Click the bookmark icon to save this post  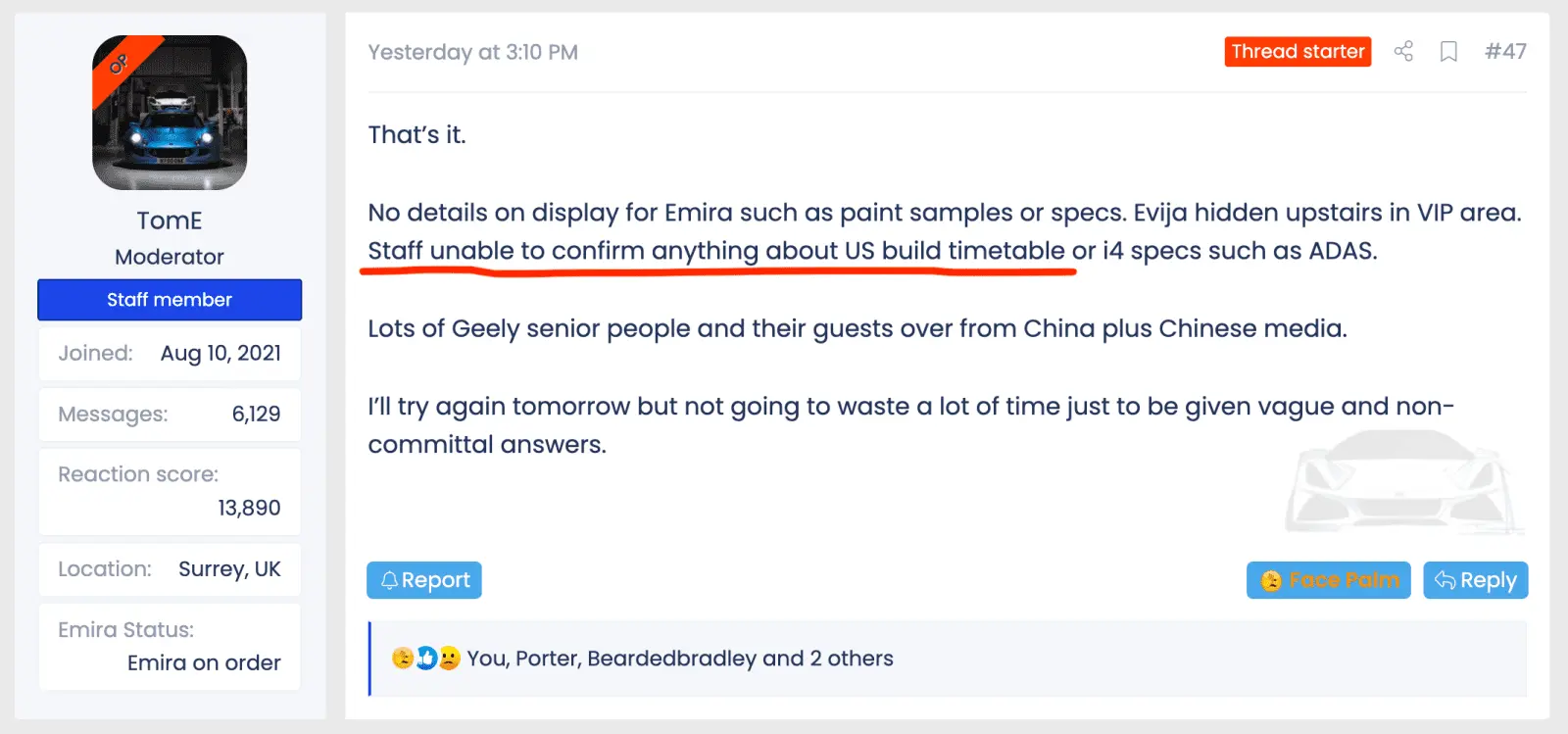click(1449, 51)
